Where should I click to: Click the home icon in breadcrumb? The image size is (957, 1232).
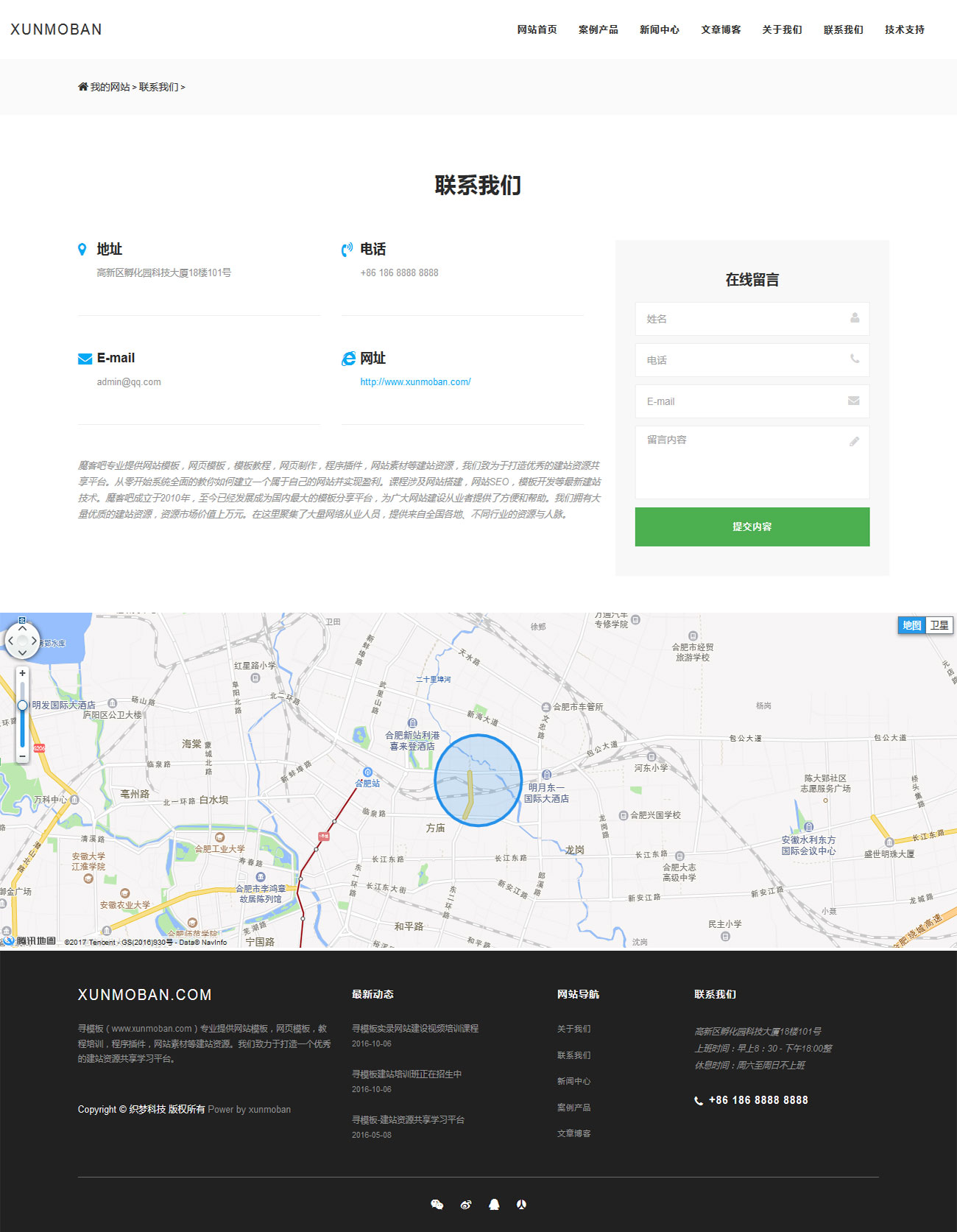[82, 87]
